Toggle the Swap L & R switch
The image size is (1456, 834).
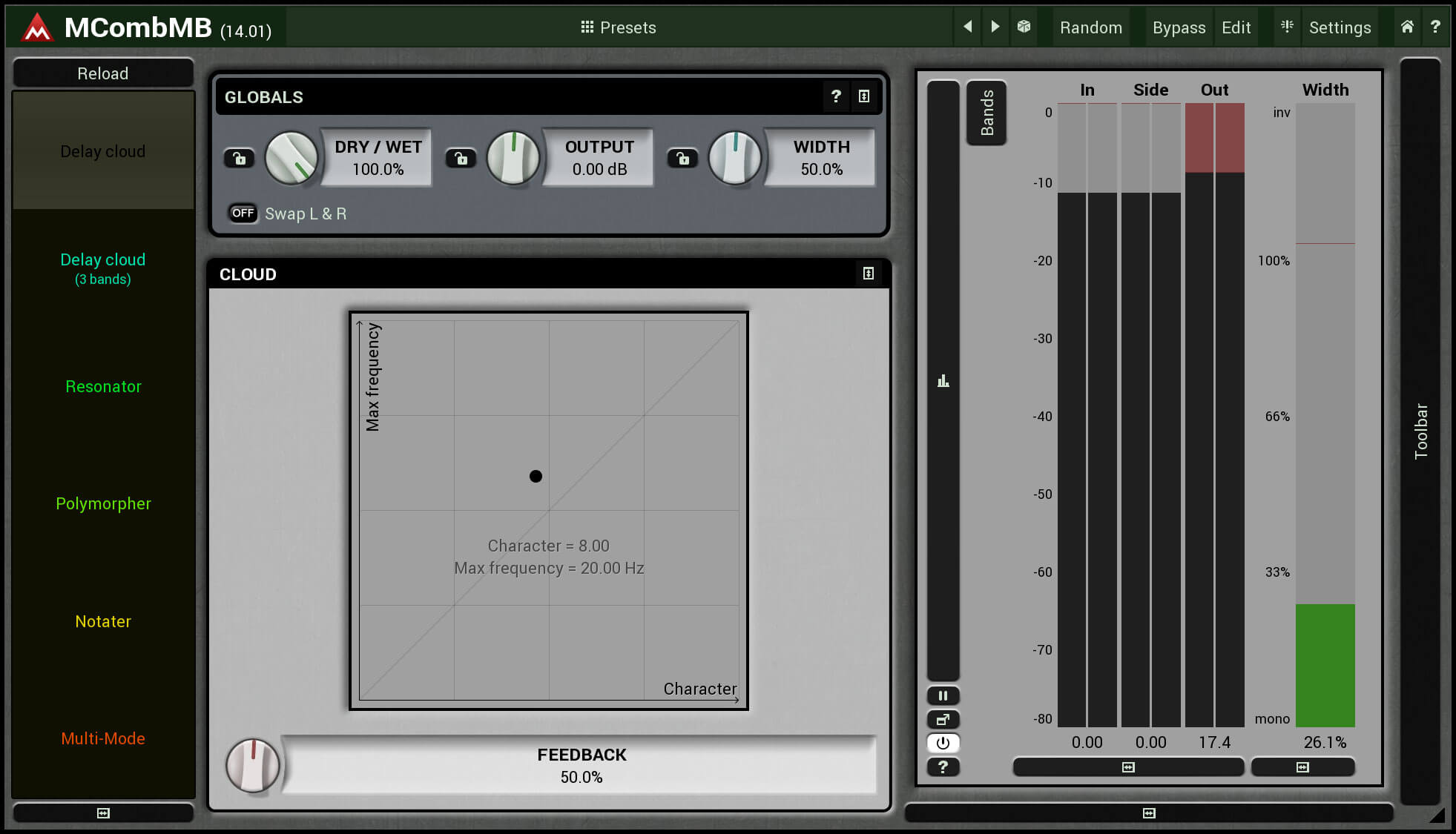pyautogui.click(x=243, y=214)
